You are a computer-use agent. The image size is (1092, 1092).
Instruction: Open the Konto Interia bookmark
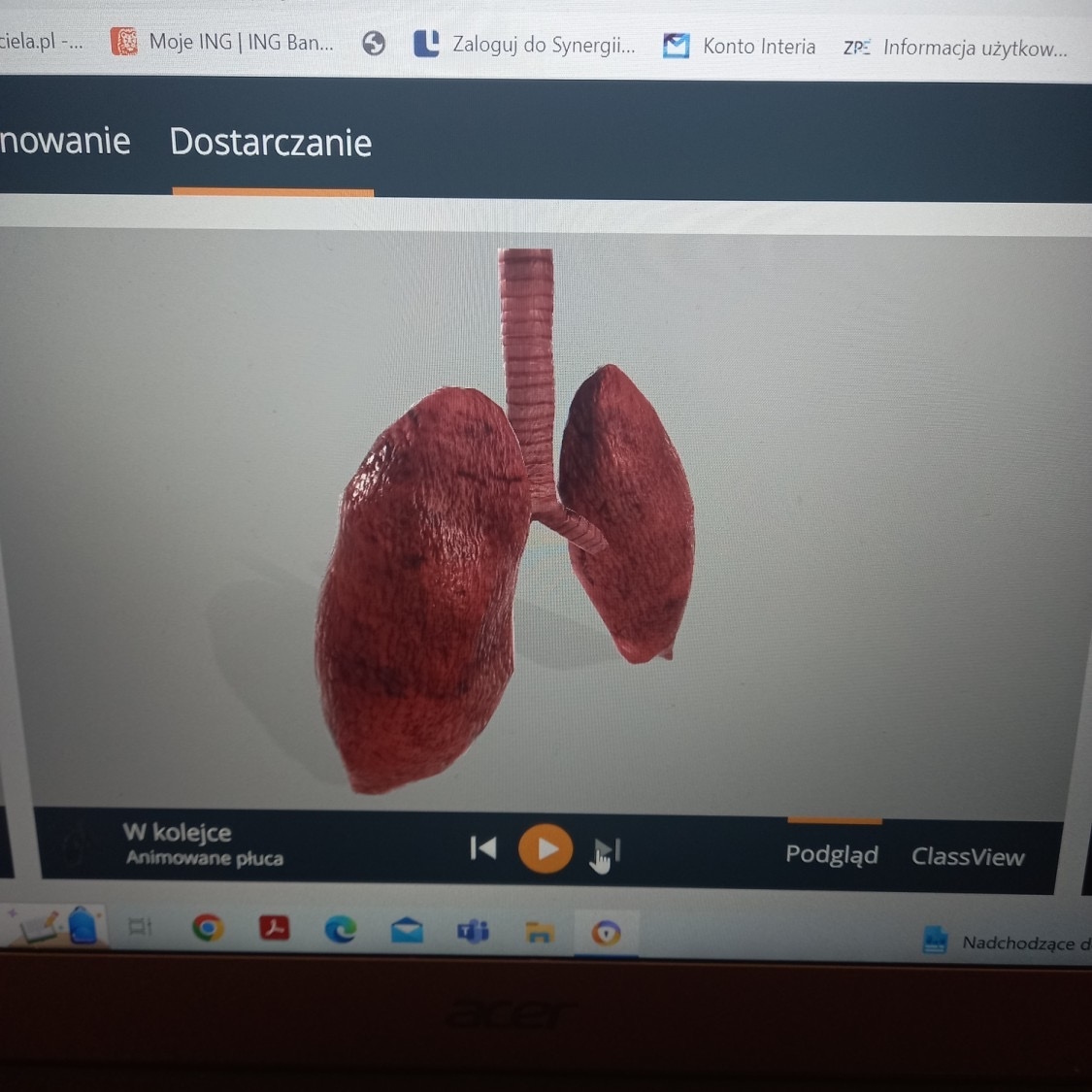(740, 46)
